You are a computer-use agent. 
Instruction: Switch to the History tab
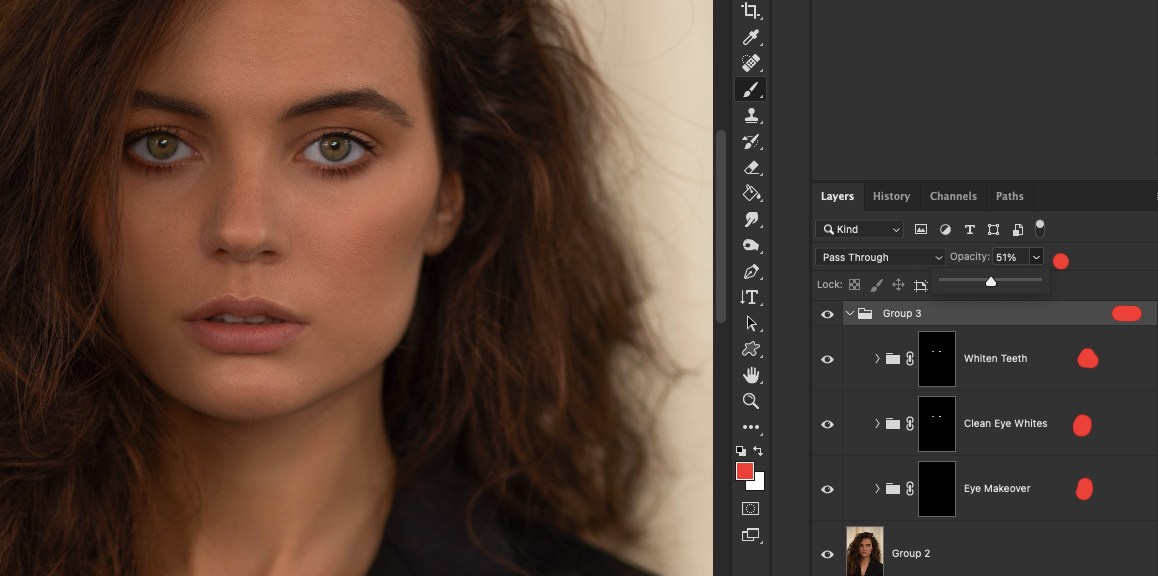[x=891, y=196]
